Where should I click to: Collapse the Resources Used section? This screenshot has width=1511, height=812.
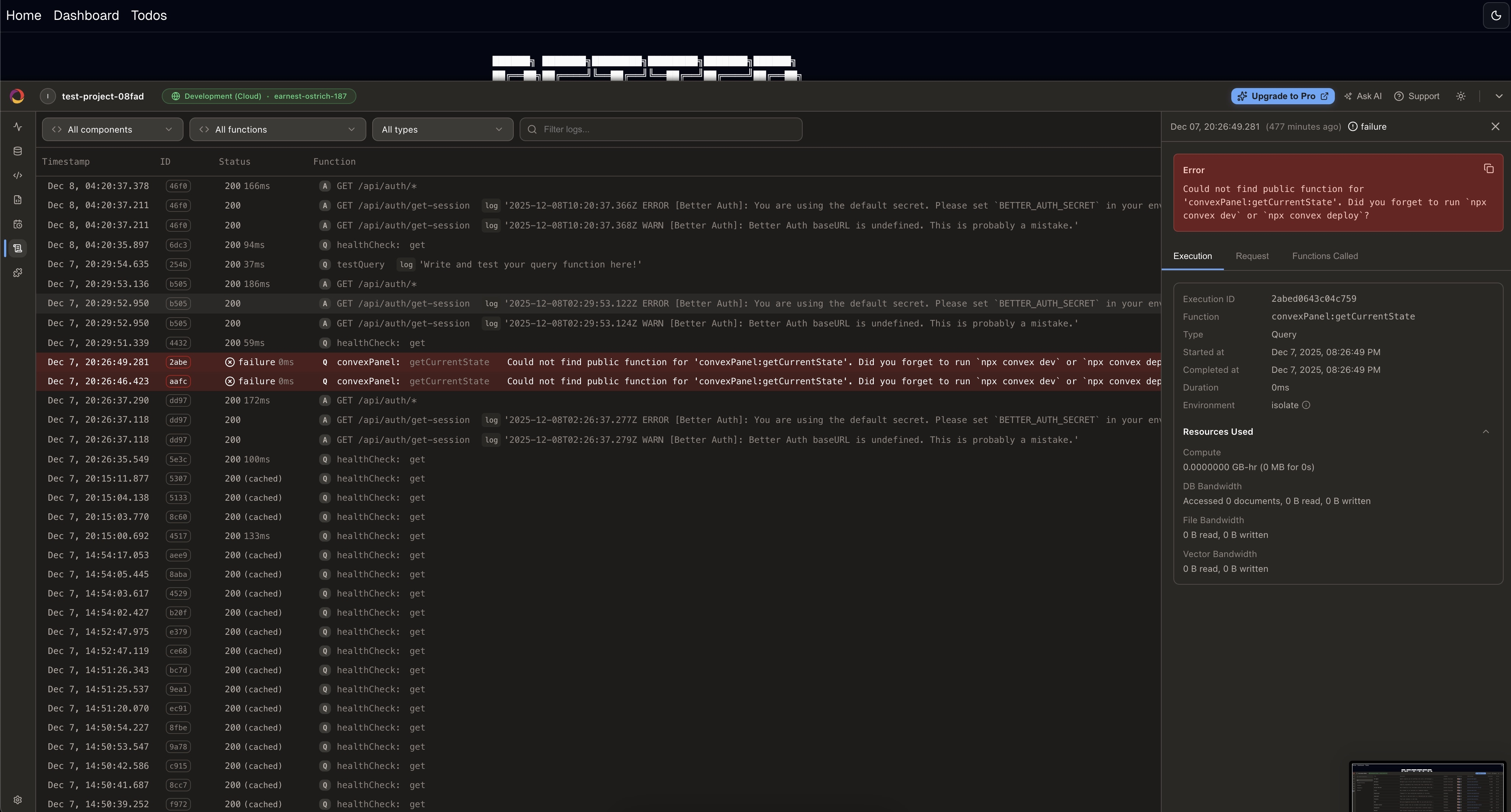(x=1485, y=431)
